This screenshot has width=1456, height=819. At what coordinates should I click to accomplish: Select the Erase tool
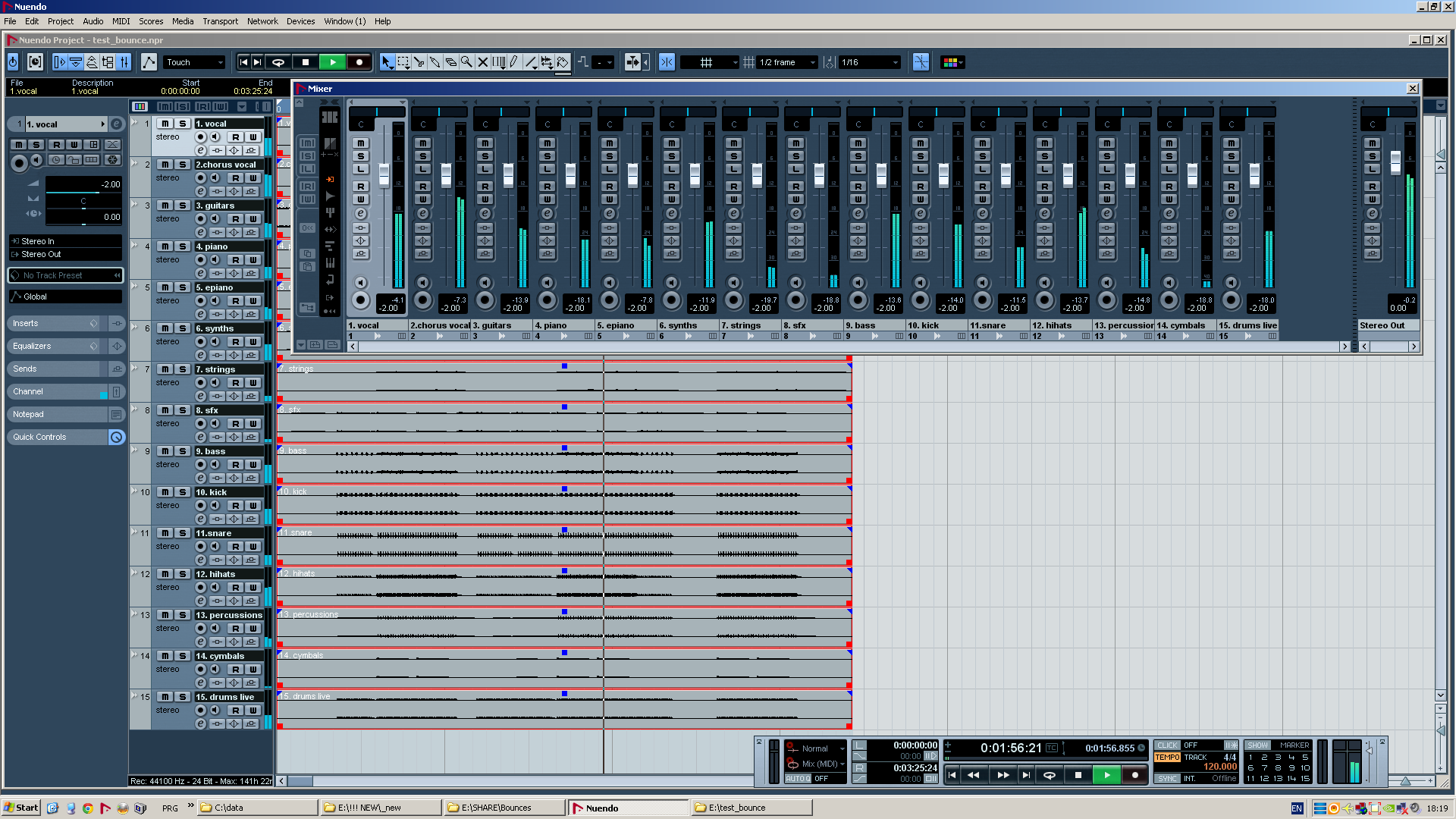tap(451, 62)
